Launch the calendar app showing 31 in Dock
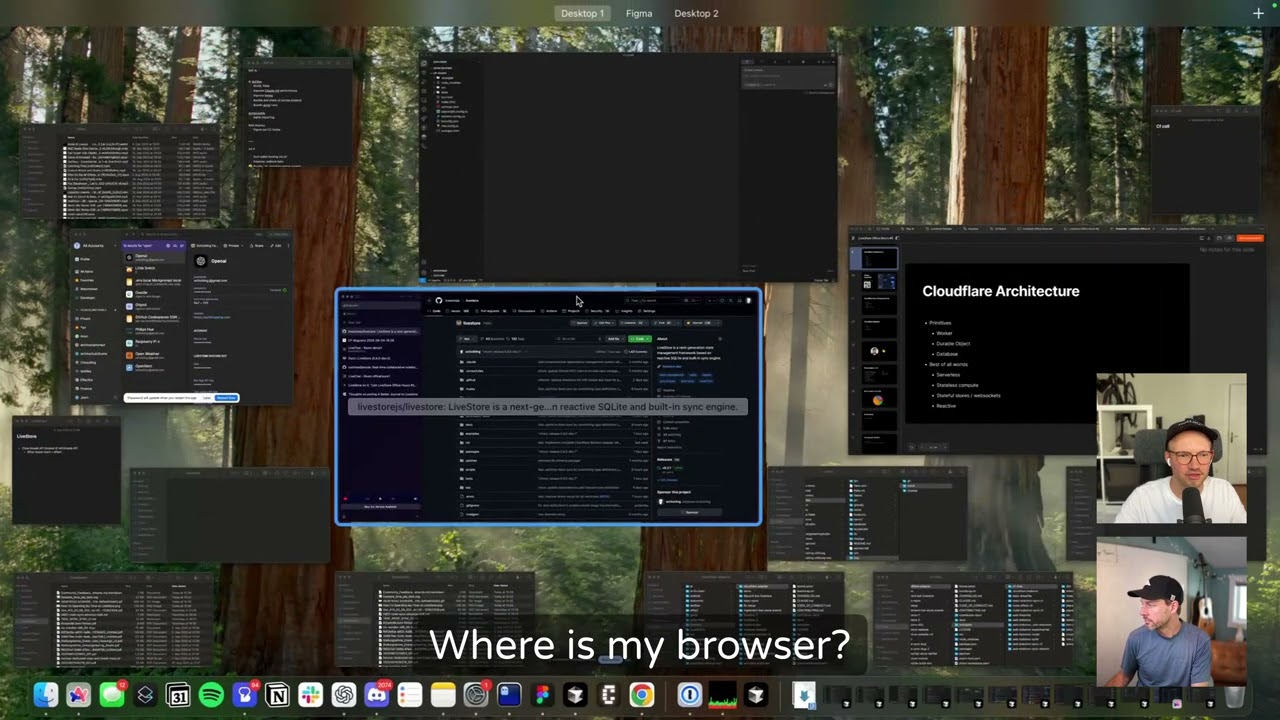Viewport: 1280px width, 720px height. point(178,695)
